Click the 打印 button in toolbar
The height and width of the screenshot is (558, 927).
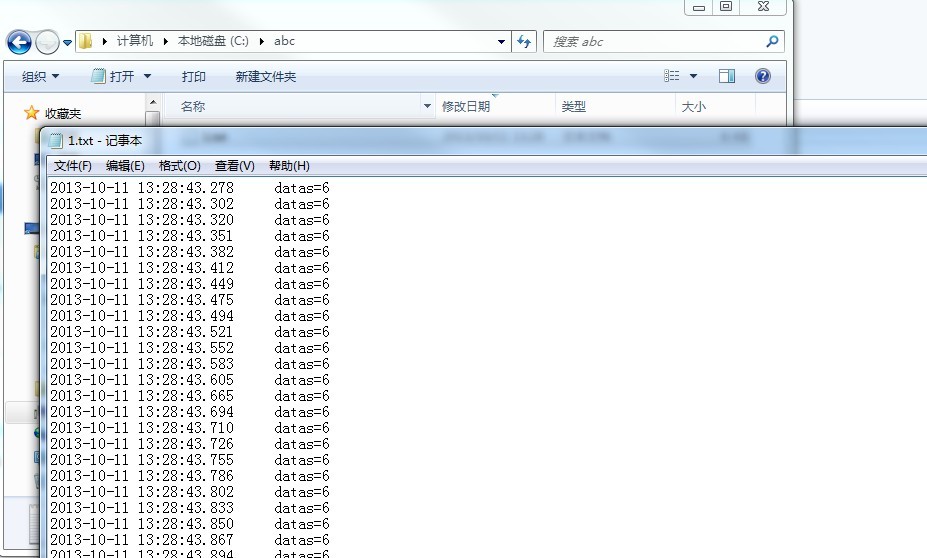(194, 77)
